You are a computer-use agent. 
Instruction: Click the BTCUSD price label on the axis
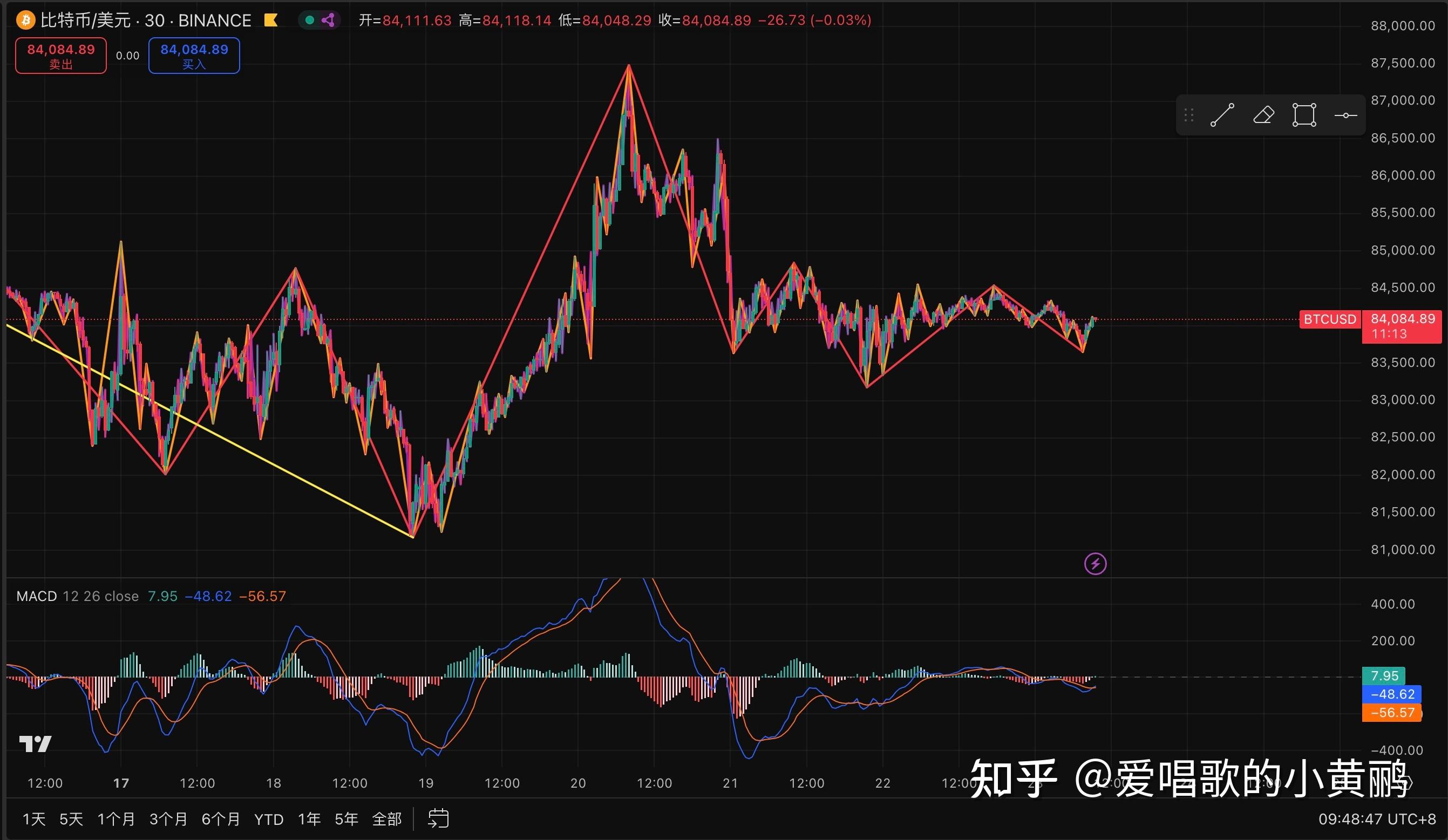[1330, 319]
